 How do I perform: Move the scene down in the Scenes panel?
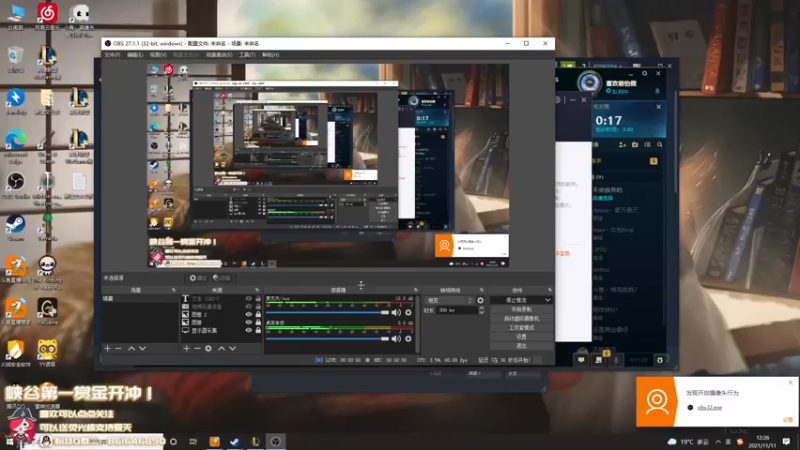click(x=143, y=348)
